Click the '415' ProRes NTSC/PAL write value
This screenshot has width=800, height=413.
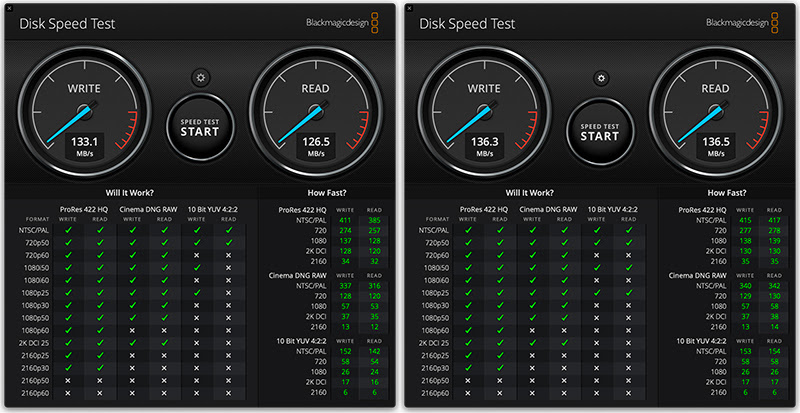tap(745, 221)
